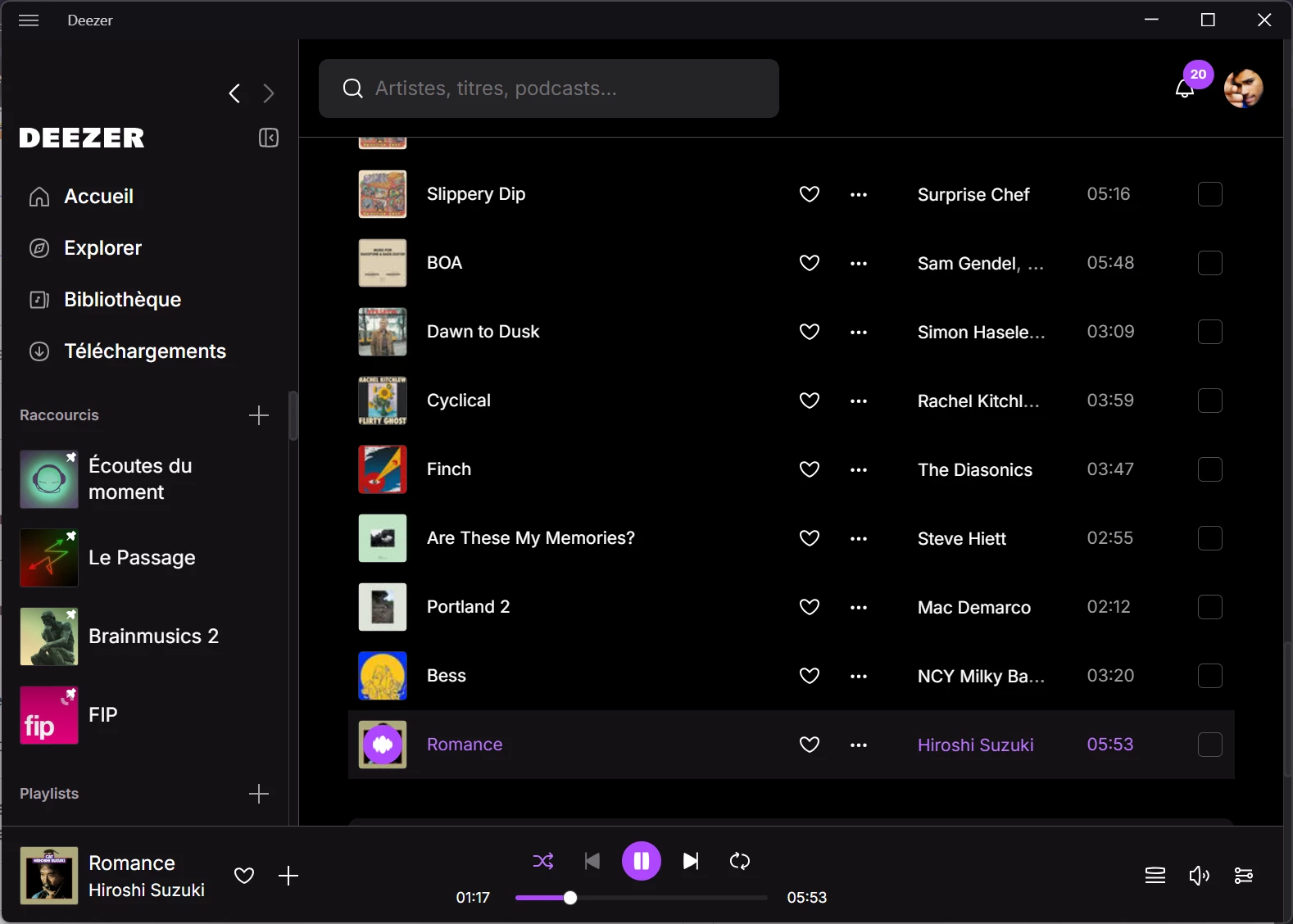Viewport: 1293px width, 924px height.
Task: Toggle shuffle mode
Action: coord(543,861)
